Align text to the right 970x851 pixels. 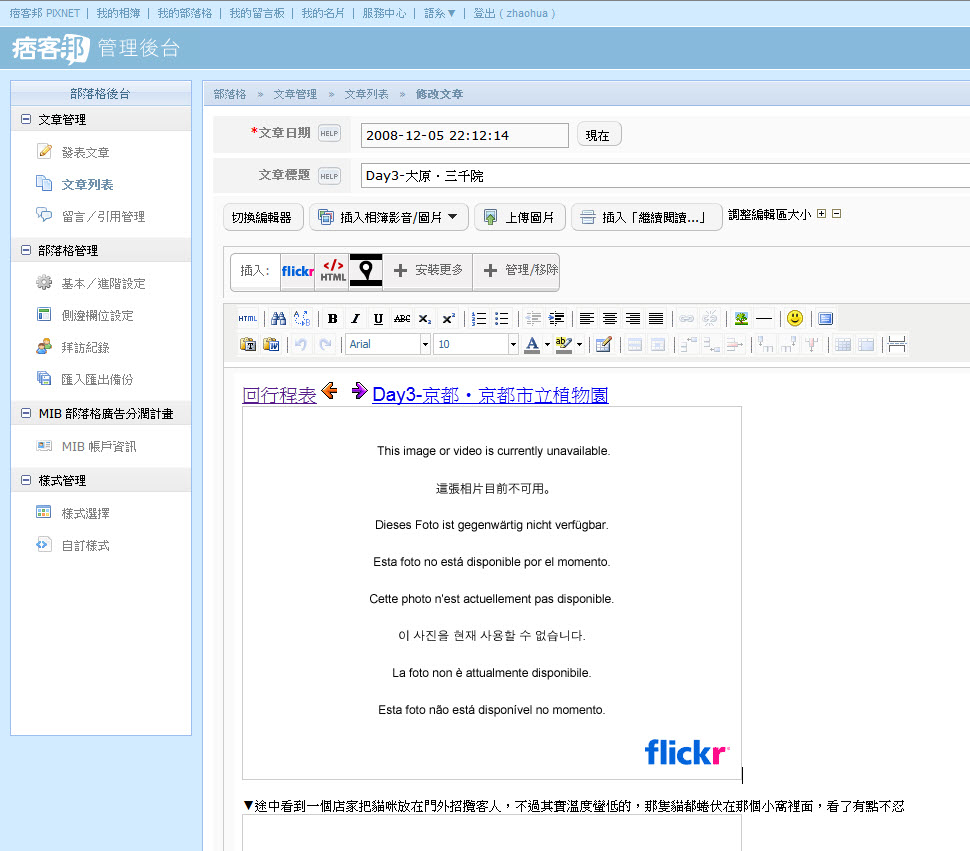[633, 319]
